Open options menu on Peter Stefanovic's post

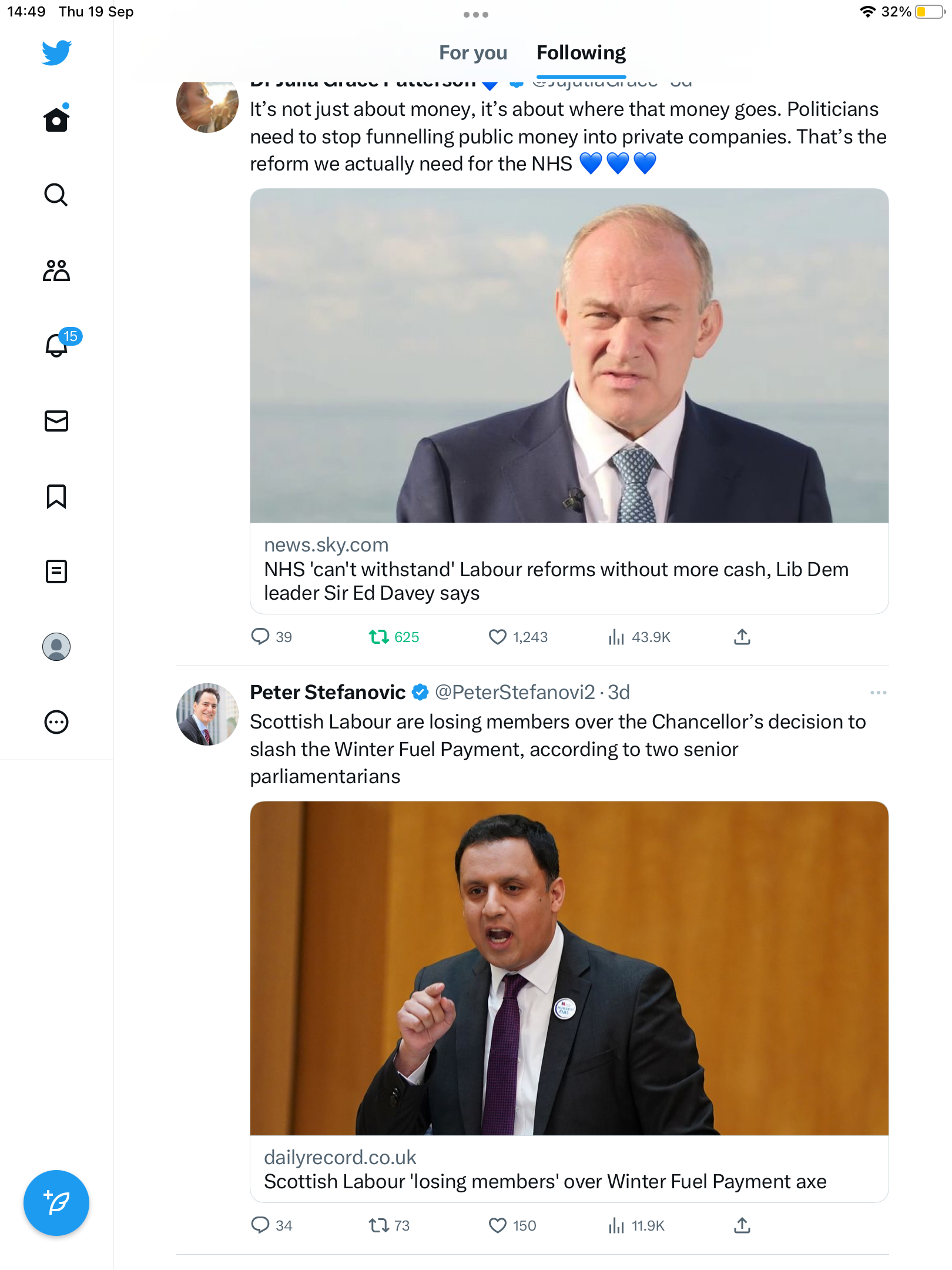pos(878,693)
